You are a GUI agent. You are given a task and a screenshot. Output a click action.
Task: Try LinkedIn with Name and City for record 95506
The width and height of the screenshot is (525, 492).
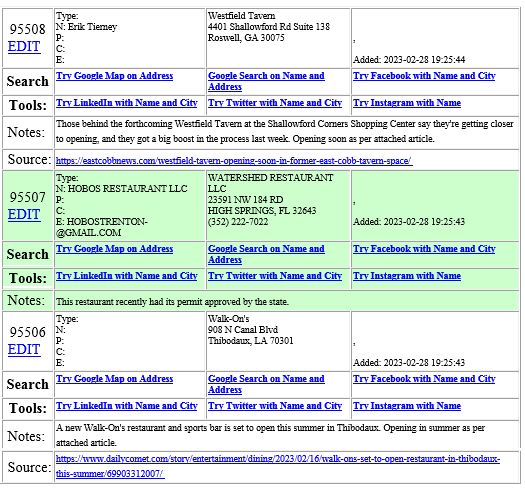127,406
